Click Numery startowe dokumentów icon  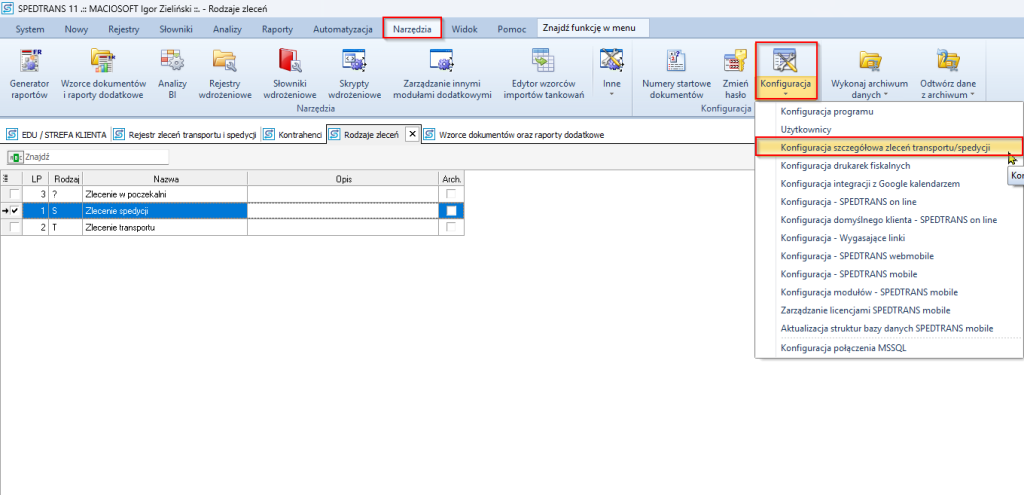pyautogui.click(x=676, y=72)
